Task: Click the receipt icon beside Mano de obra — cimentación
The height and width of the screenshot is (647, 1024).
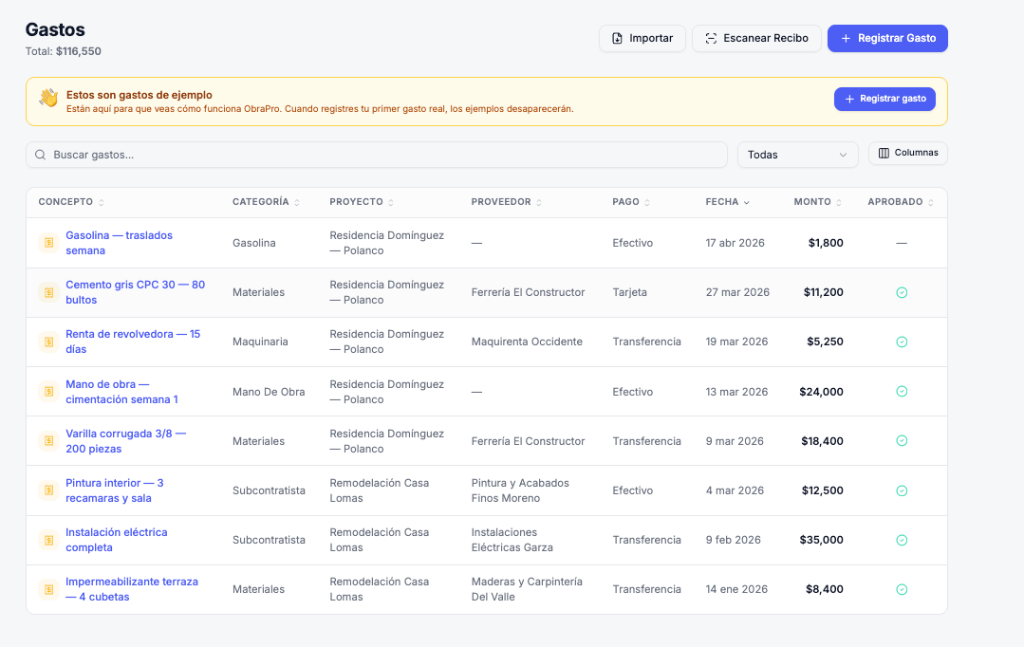Action: coord(48,392)
